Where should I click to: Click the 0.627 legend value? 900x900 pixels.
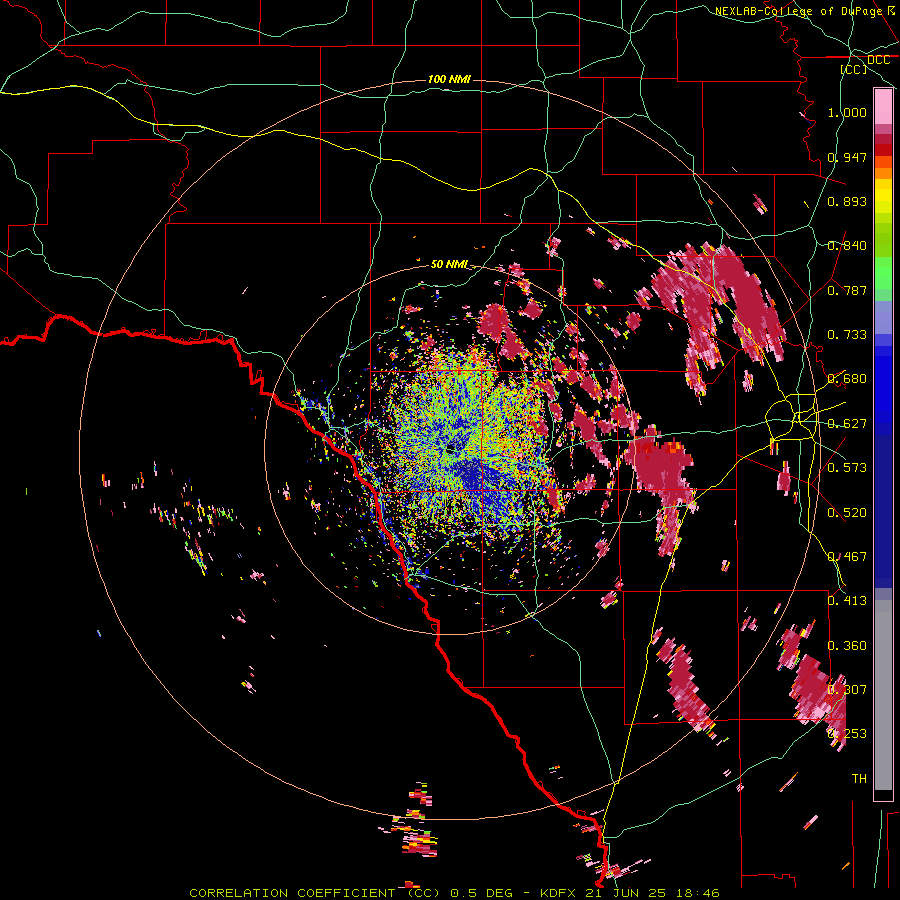click(x=847, y=423)
